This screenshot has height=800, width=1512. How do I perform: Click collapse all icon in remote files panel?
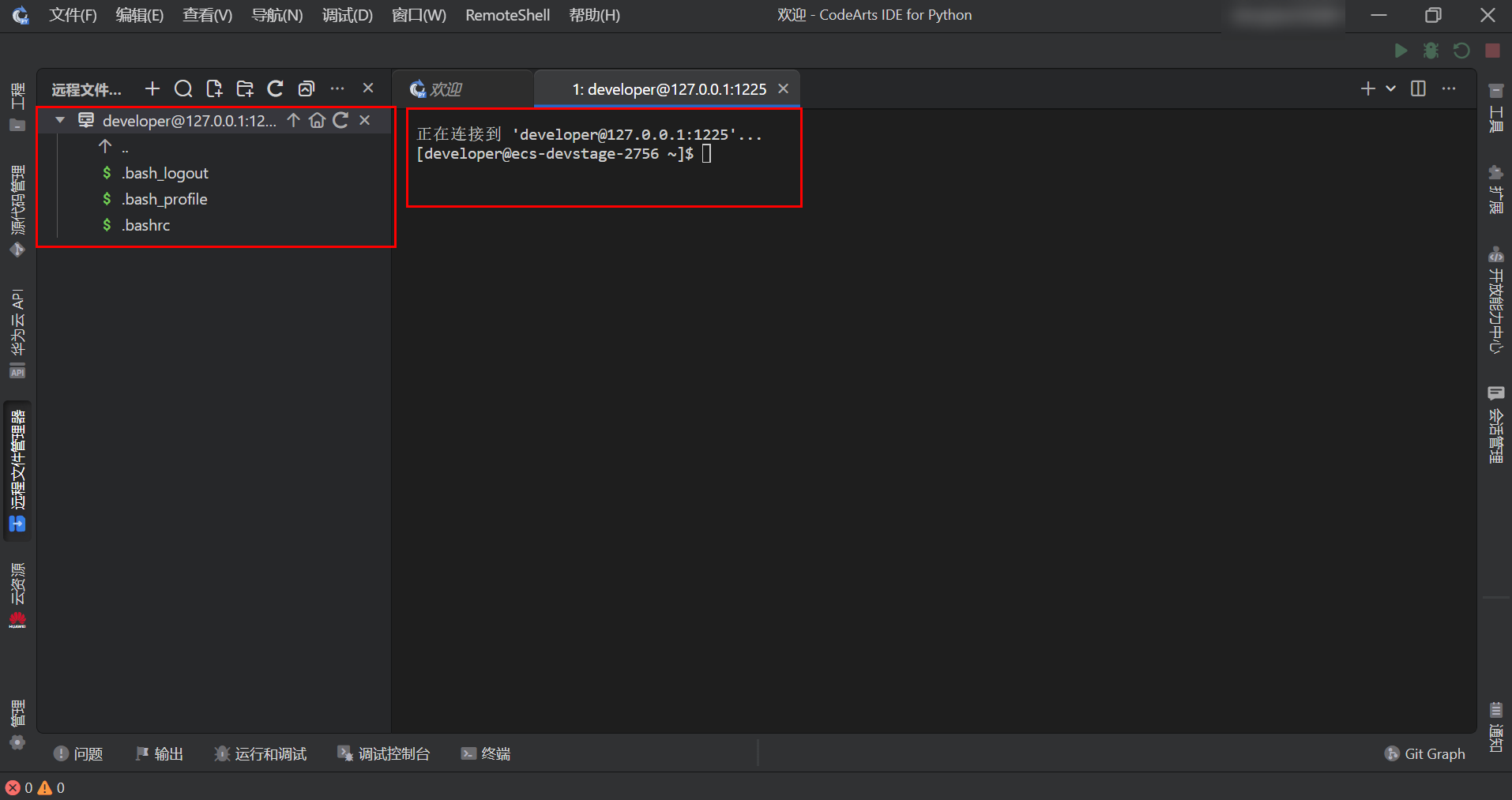pyautogui.click(x=307, y=88)
